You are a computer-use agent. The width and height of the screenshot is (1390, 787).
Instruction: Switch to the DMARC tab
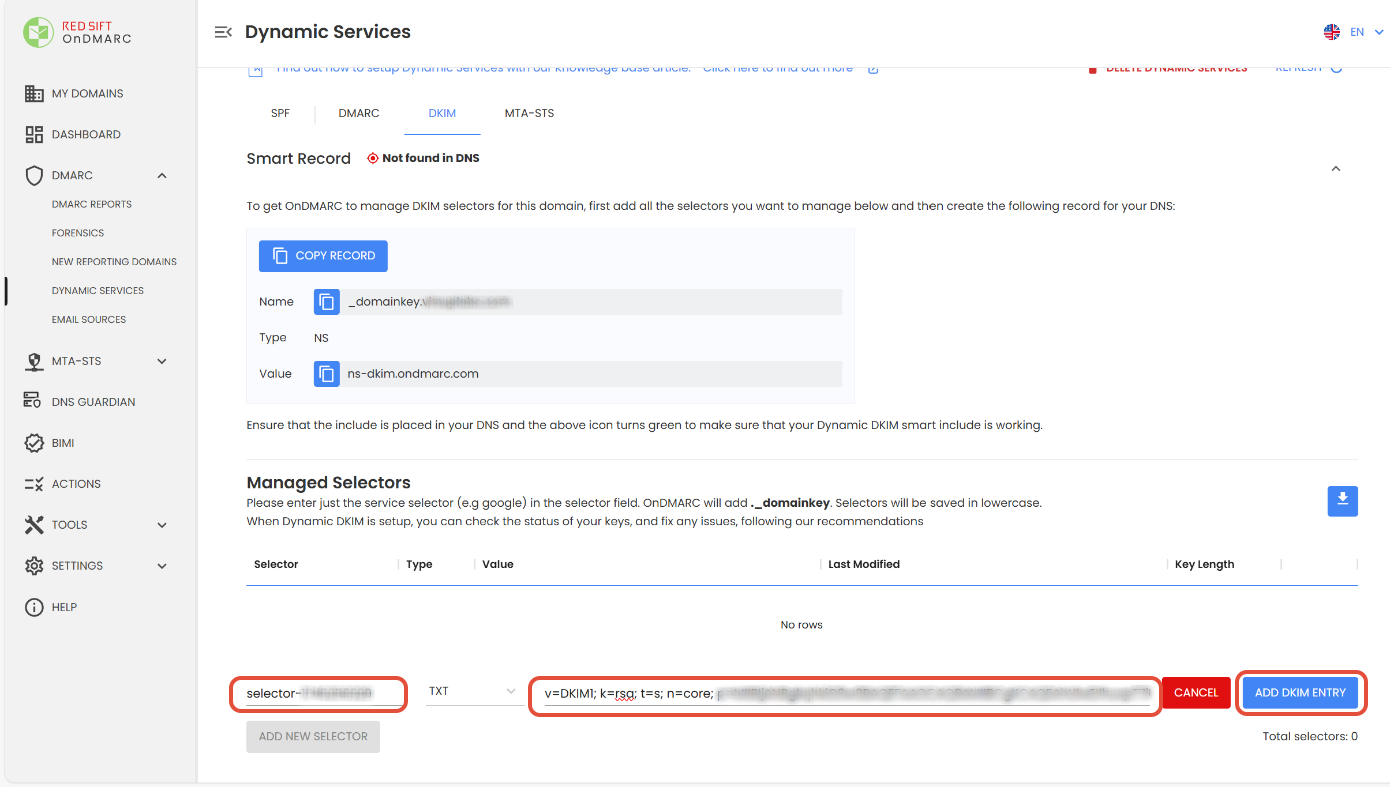point(359,113)
